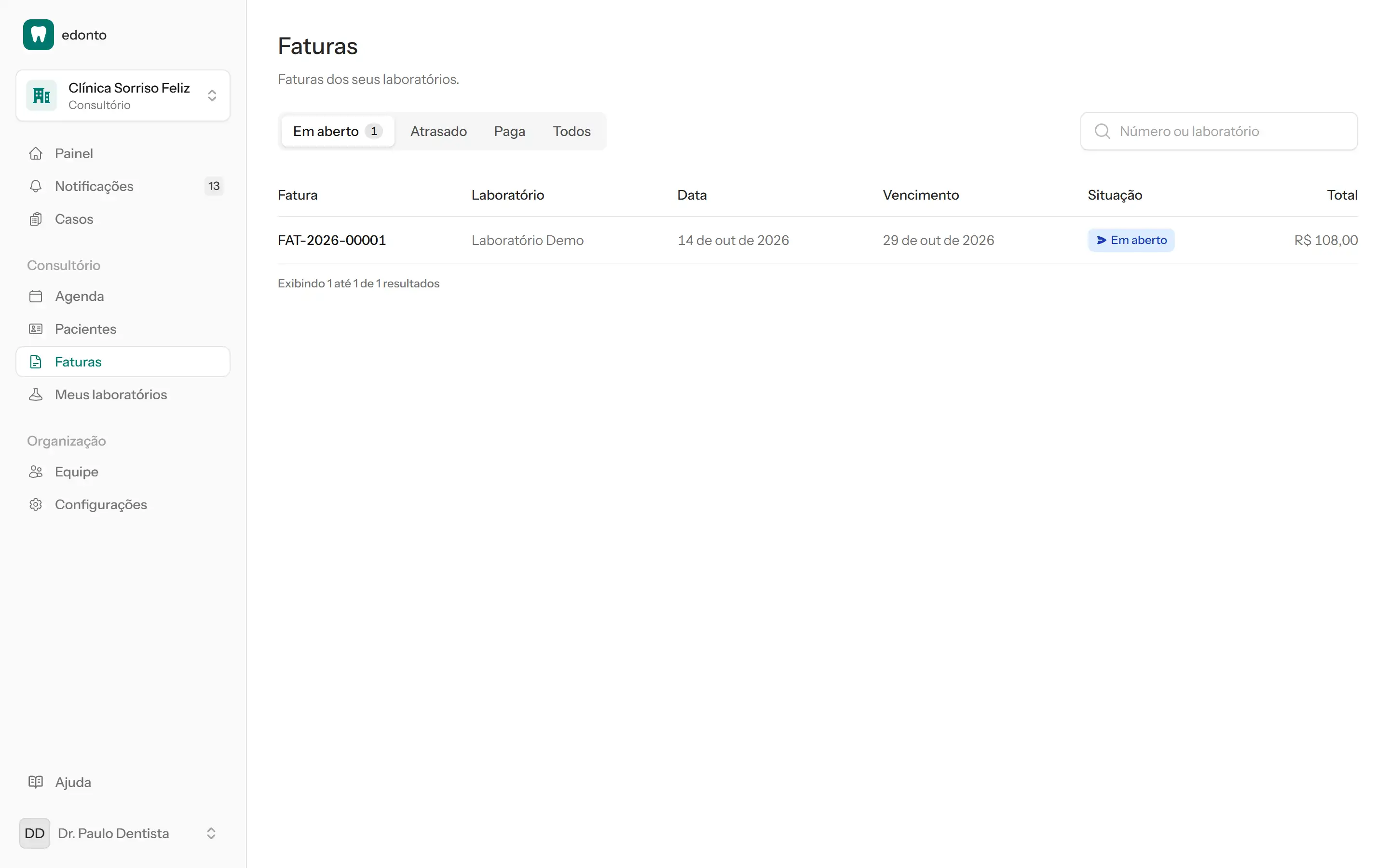The image size is (1389, 868).
Task: Click the Em aberto status badge
Action: click(x=1130, y=241)
